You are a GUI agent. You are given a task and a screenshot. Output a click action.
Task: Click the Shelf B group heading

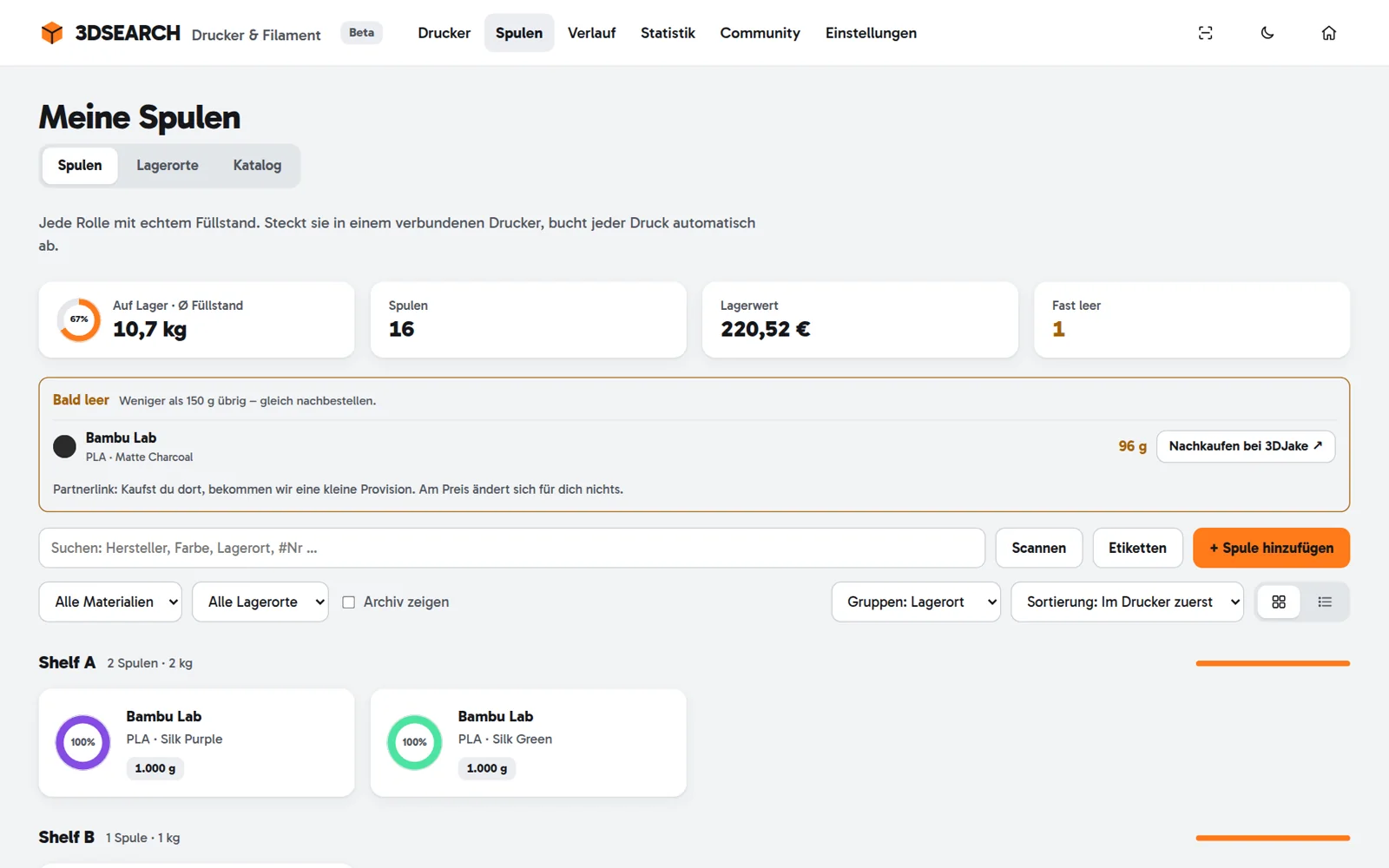pyautogui.click(x=67, y=837)
